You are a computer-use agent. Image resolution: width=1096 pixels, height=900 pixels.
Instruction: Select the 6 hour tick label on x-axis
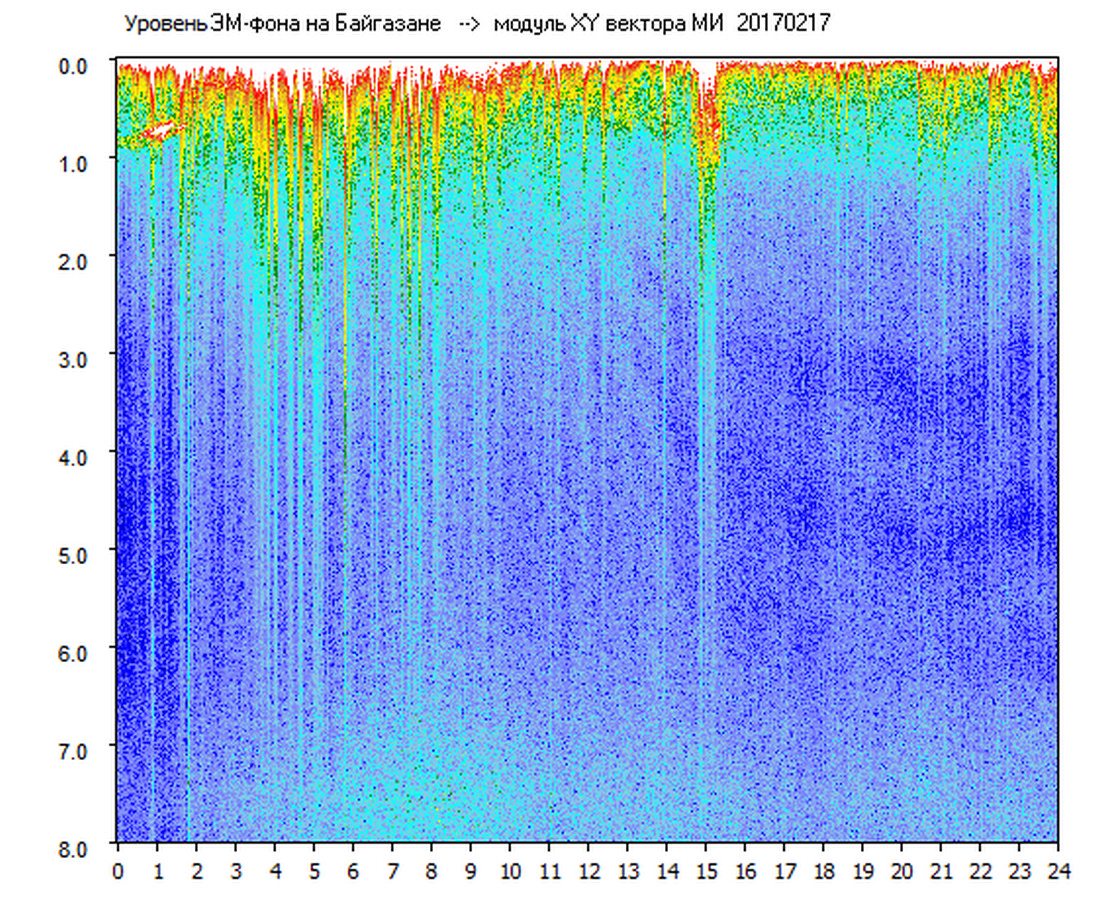pyautogui.click(x=353, y=871)
